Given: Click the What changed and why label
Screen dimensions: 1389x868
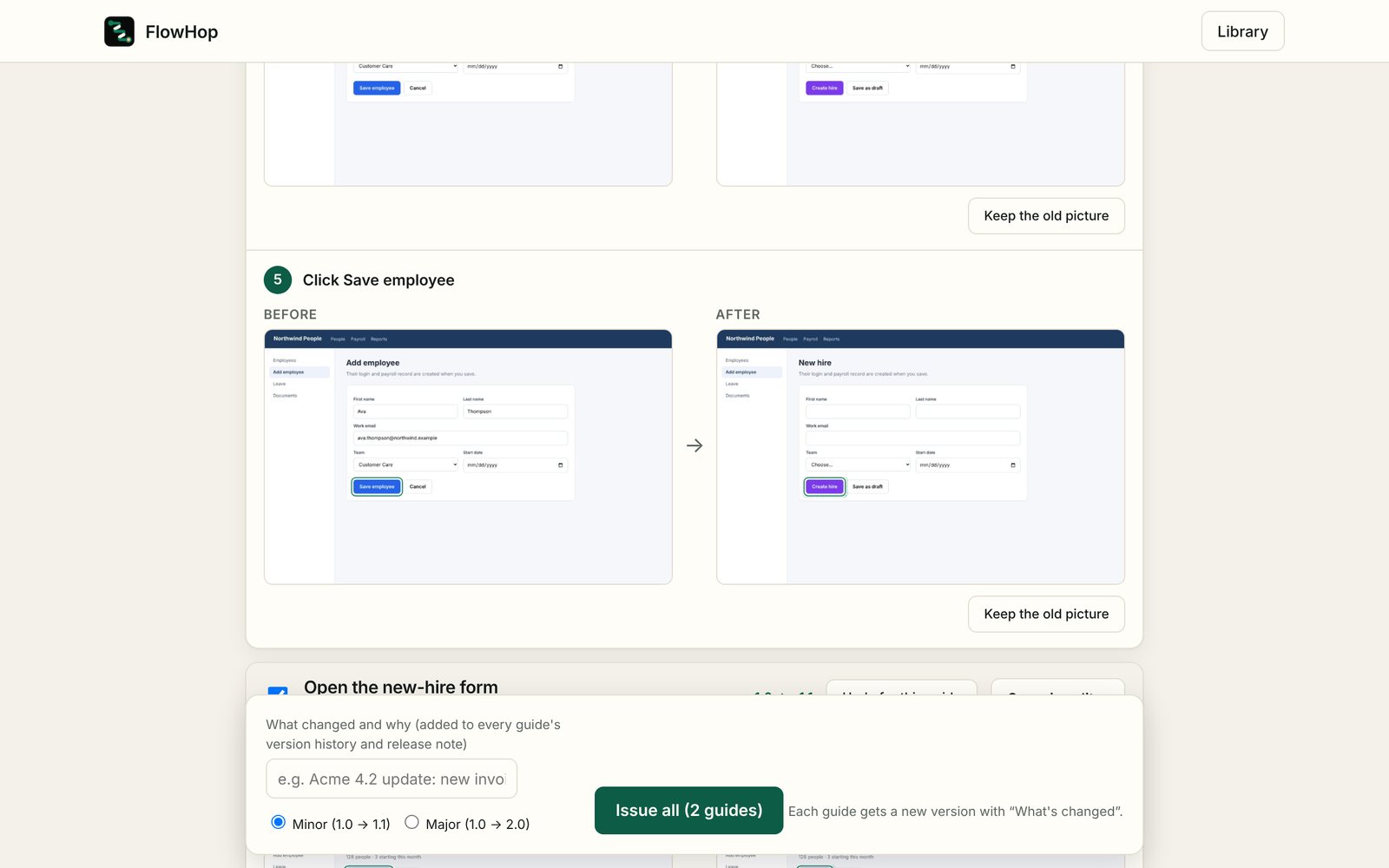Looking at the screenshot, I should pyautogui.click(x=413, y=734).
